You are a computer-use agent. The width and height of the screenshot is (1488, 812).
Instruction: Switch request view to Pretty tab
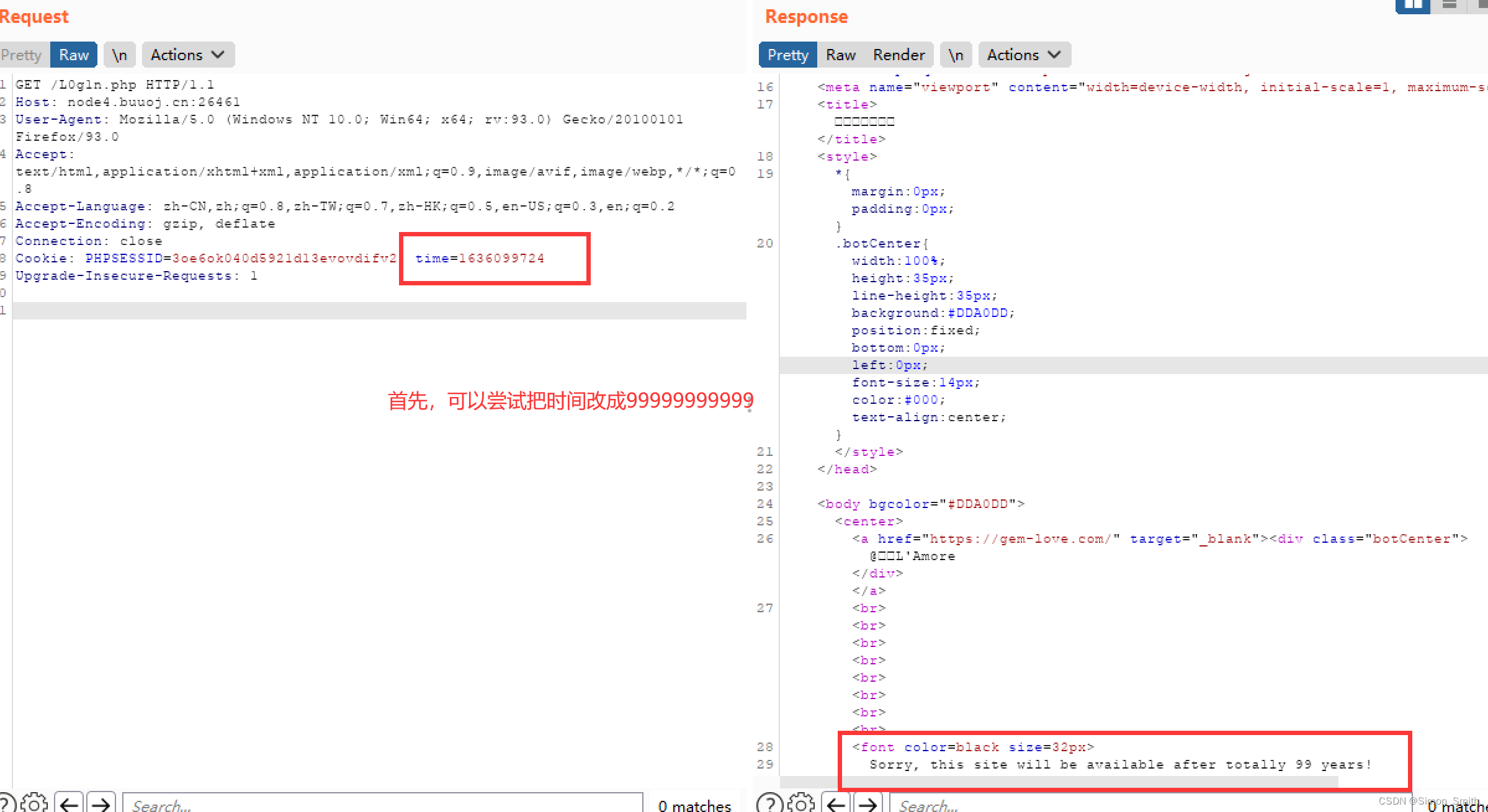(22, 55)
